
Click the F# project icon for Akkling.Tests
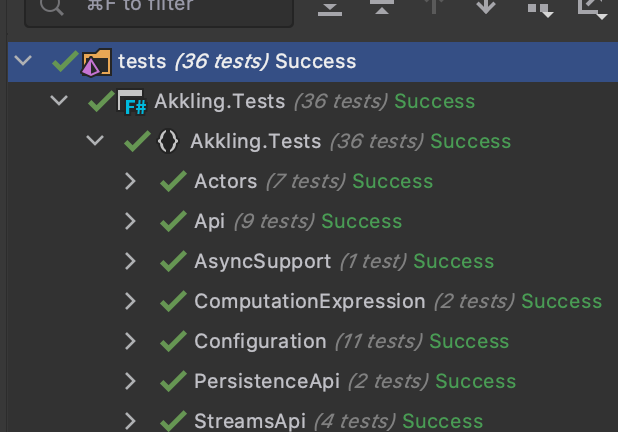132,102
